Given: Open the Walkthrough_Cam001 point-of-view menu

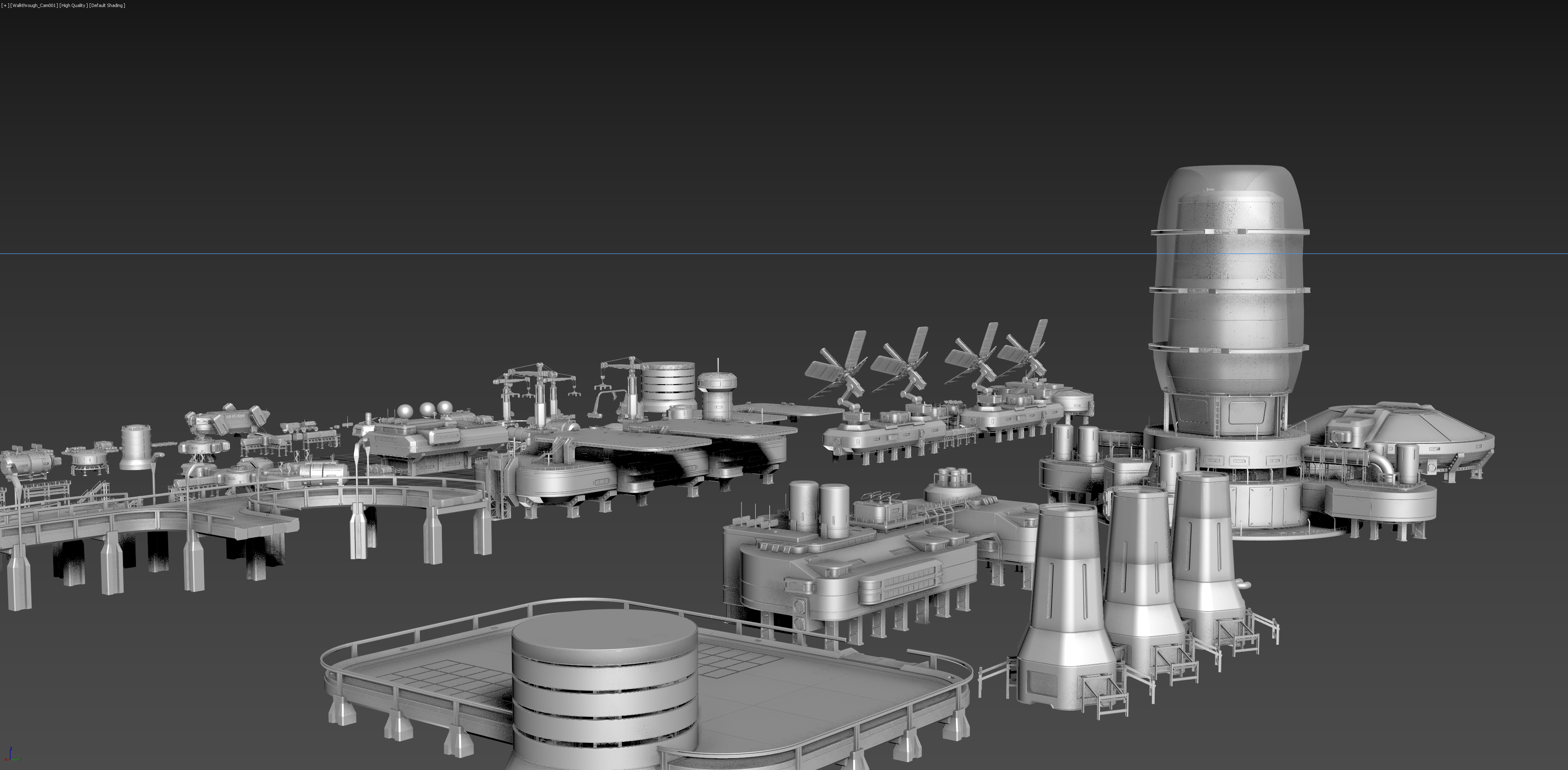Looking at the screenshot, I should [35, 5].
